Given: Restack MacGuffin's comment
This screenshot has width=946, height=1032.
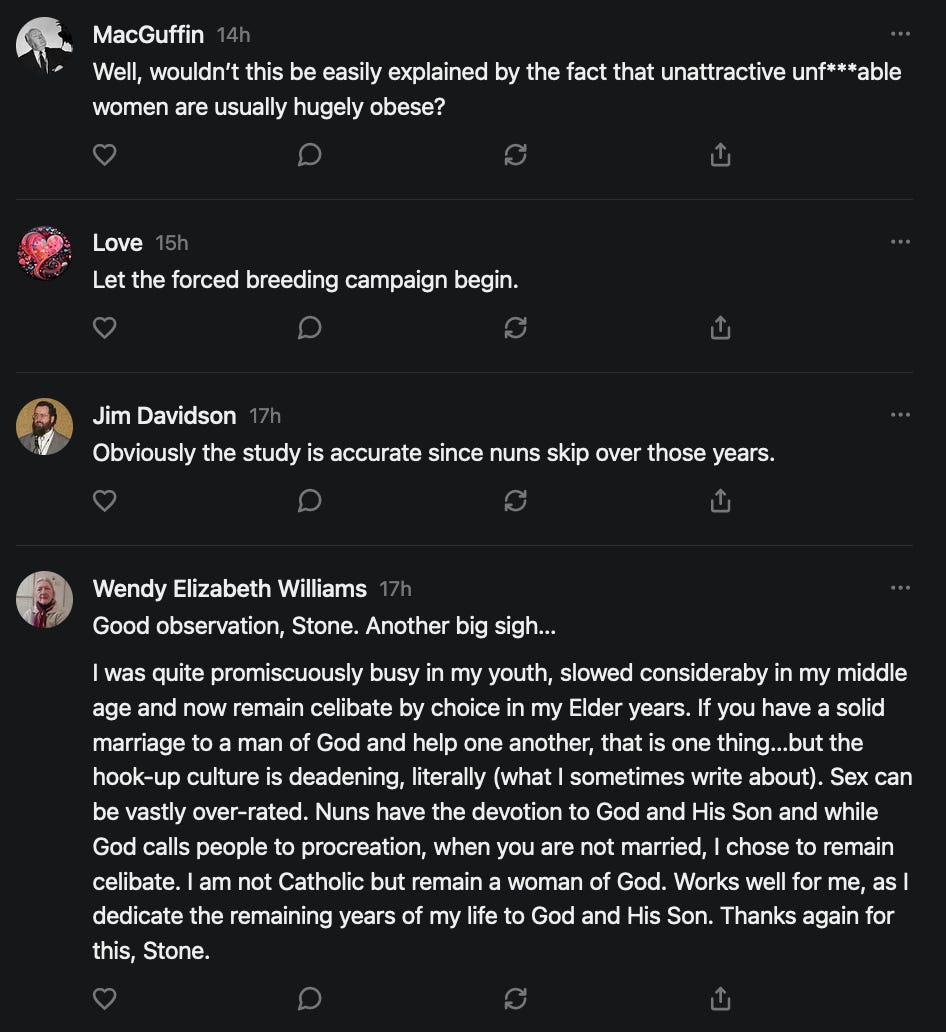Looking at the screenshot, I should (515, 155).
